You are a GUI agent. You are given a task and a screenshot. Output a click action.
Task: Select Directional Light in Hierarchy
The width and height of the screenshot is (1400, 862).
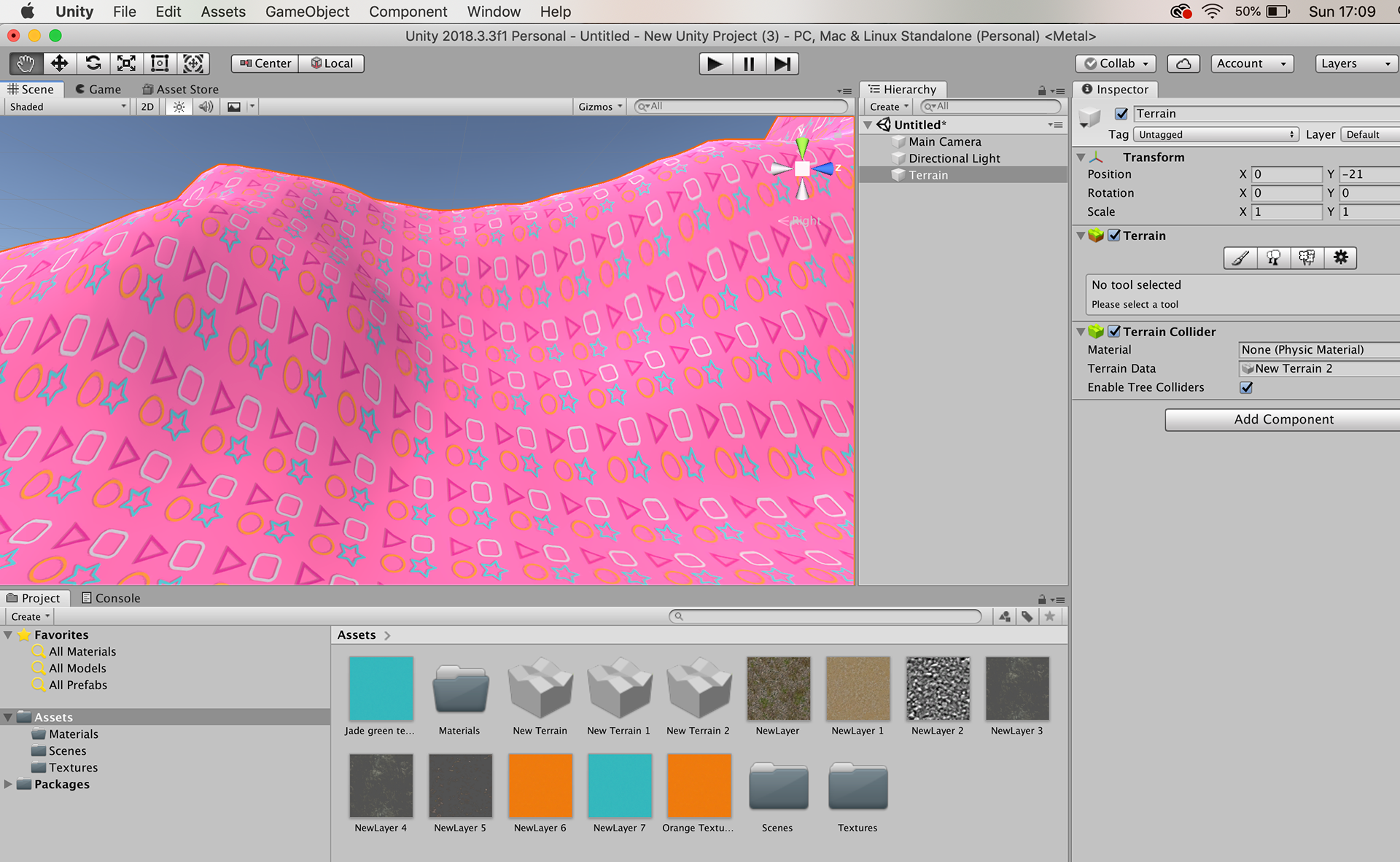coord(954,158)
